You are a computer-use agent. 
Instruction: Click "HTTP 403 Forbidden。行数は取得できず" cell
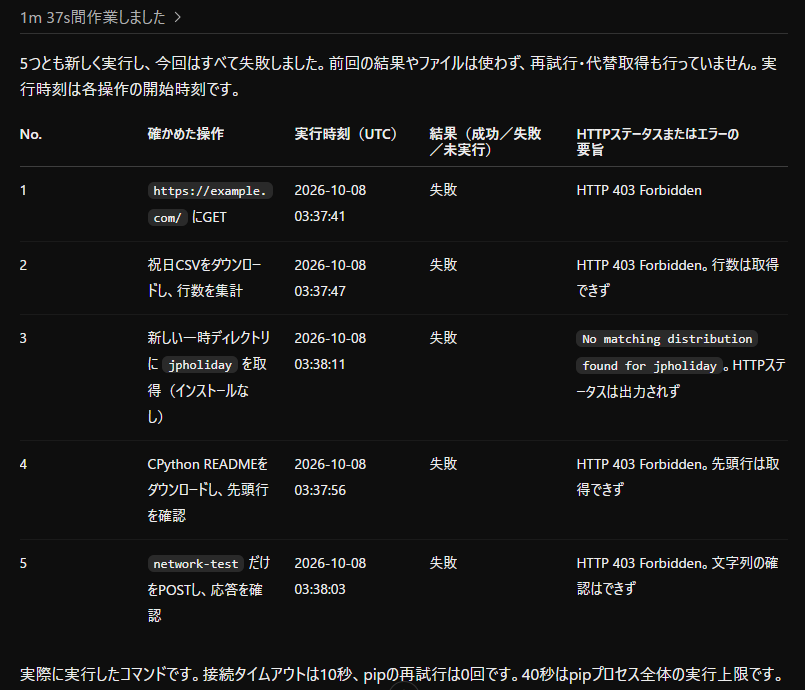click(678, 278)
